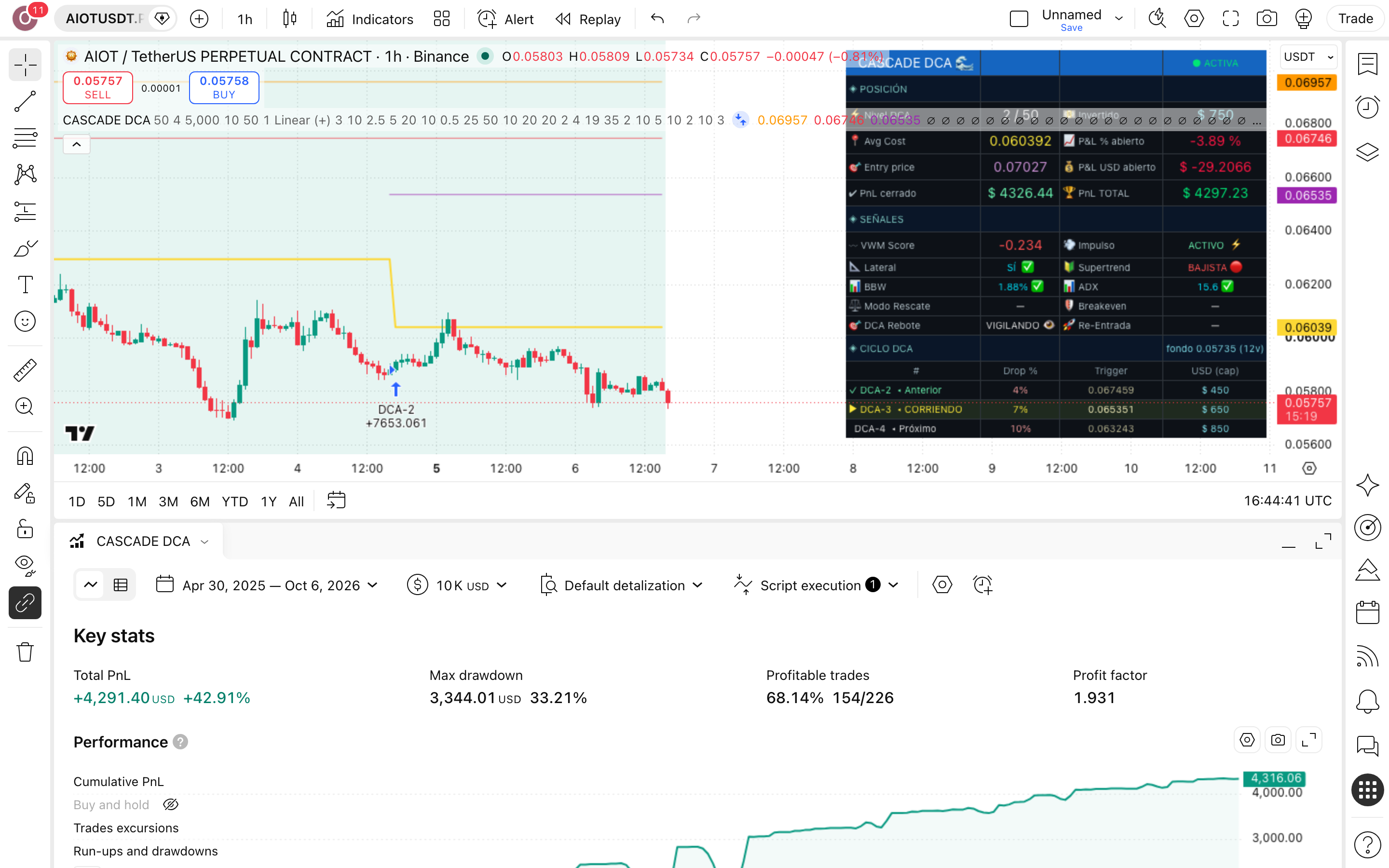
Task: Open the patterns drawing tool
Action: click(25, 175)
